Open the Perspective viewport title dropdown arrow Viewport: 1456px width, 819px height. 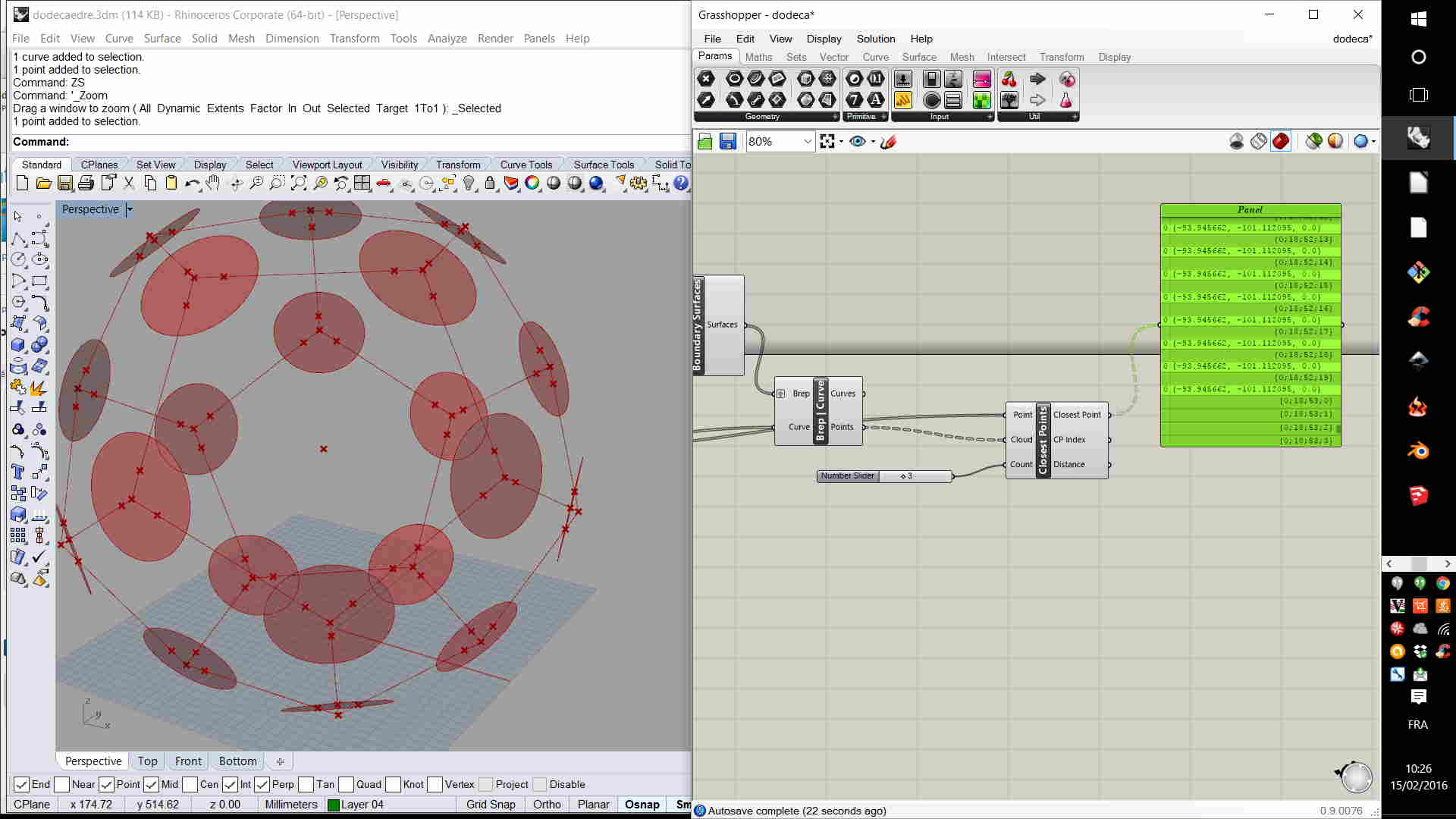(130, 209)
